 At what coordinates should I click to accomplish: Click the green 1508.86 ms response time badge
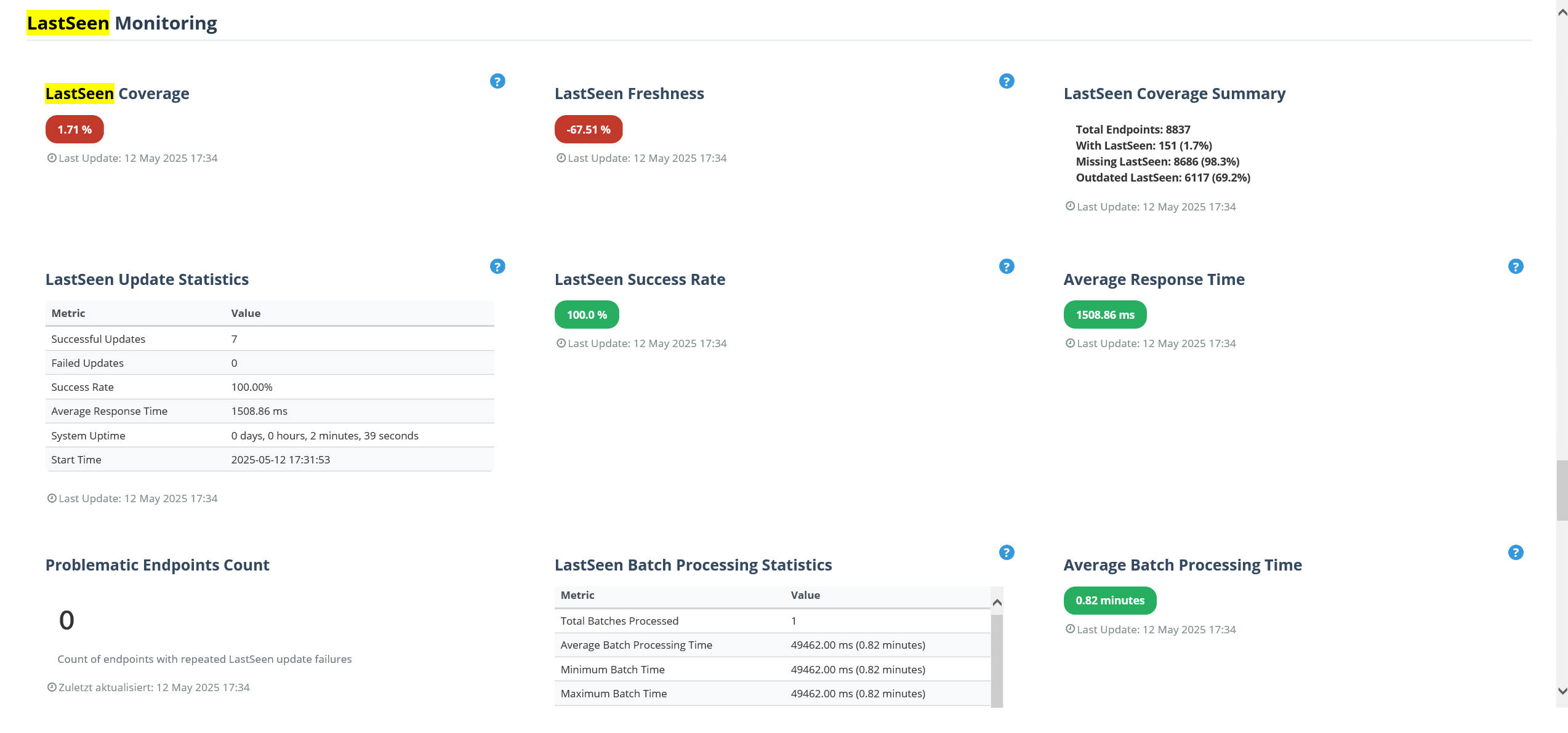(1104, 314)
